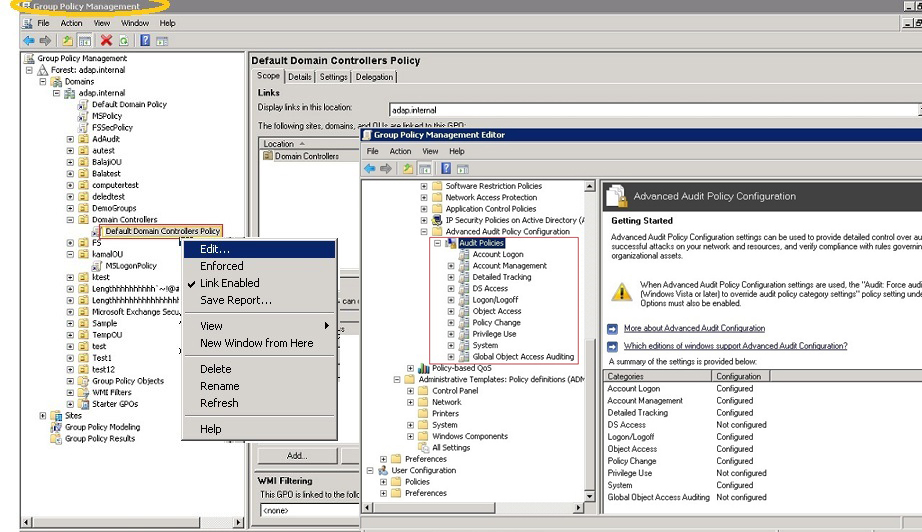Click the green Refresh icon in the Group Policy Management toolbar
Screen dimensions: 922x532
click(x=124, y=41)
